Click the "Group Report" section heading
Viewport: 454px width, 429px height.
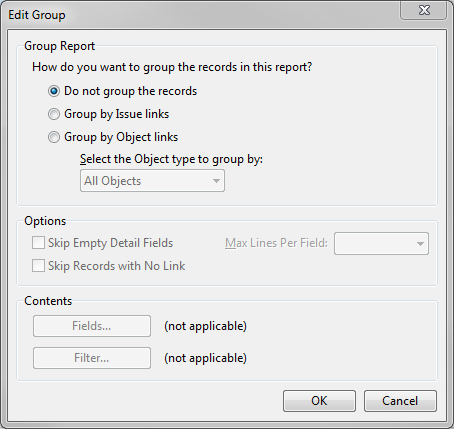pos(59,46)
